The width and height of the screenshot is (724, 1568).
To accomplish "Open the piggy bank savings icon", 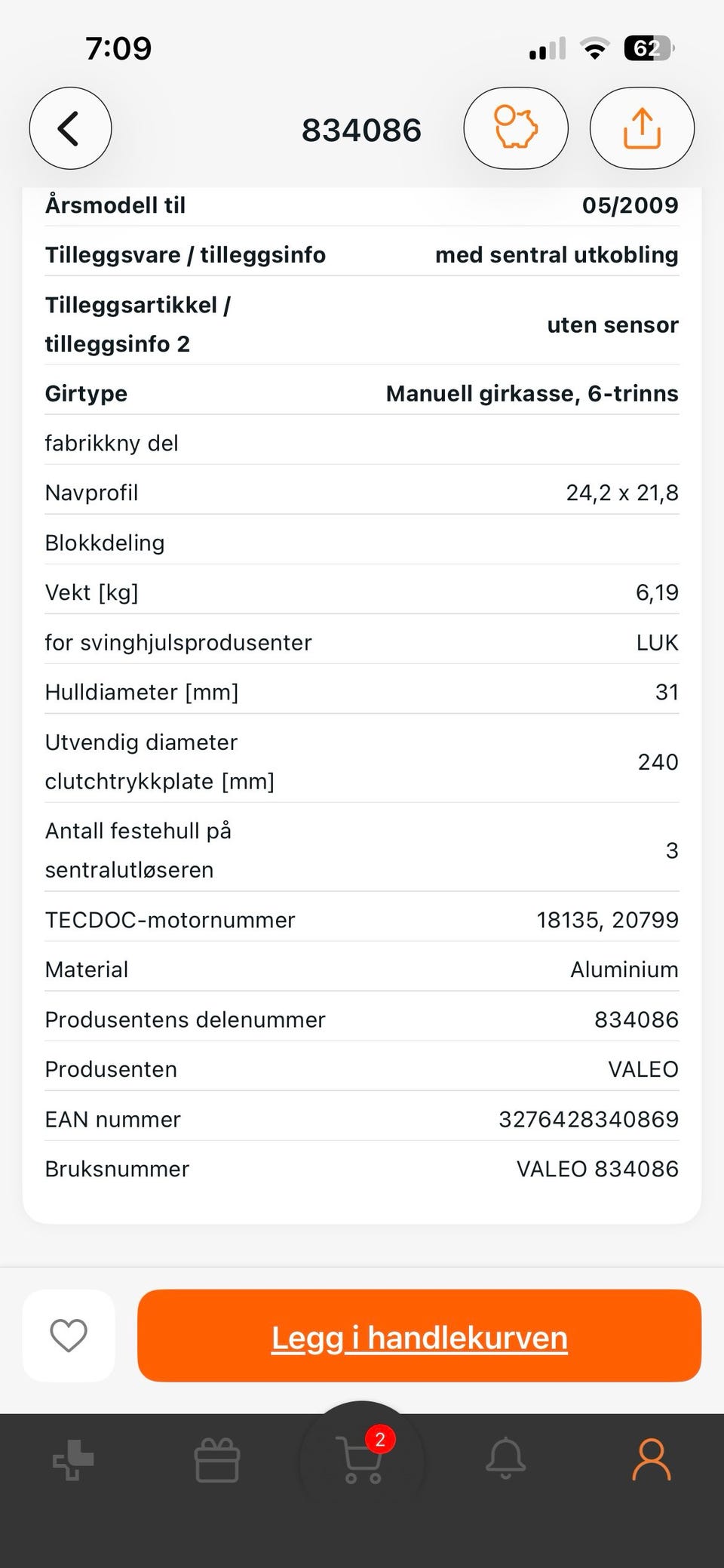I will [515, 128].
